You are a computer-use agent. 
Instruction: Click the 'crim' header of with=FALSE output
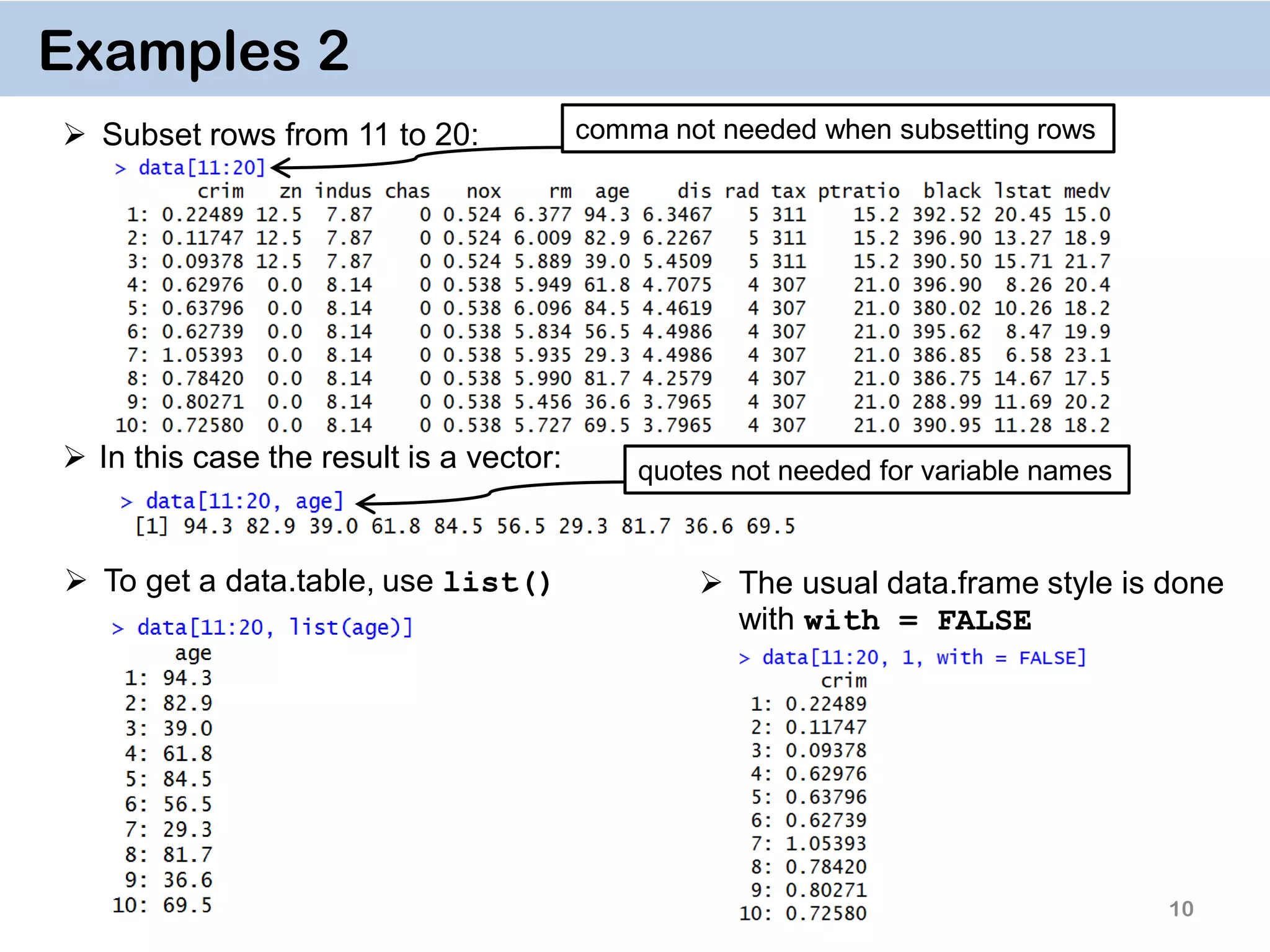(844, 681)
